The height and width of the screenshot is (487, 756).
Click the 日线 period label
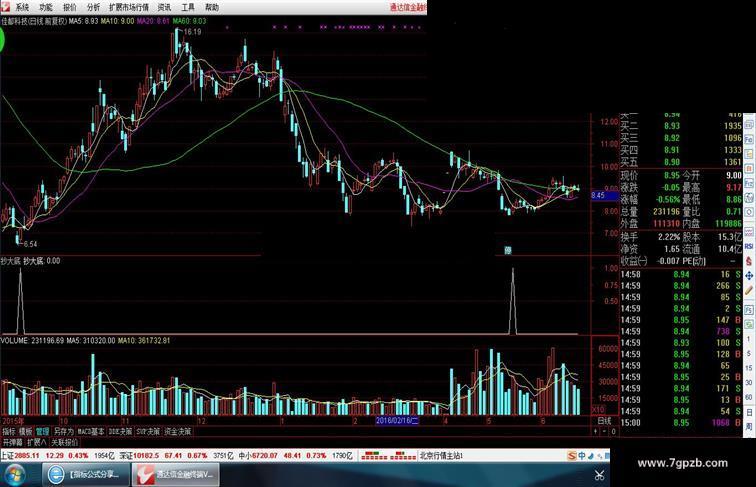pyautogui.click(x=605, y=421)
